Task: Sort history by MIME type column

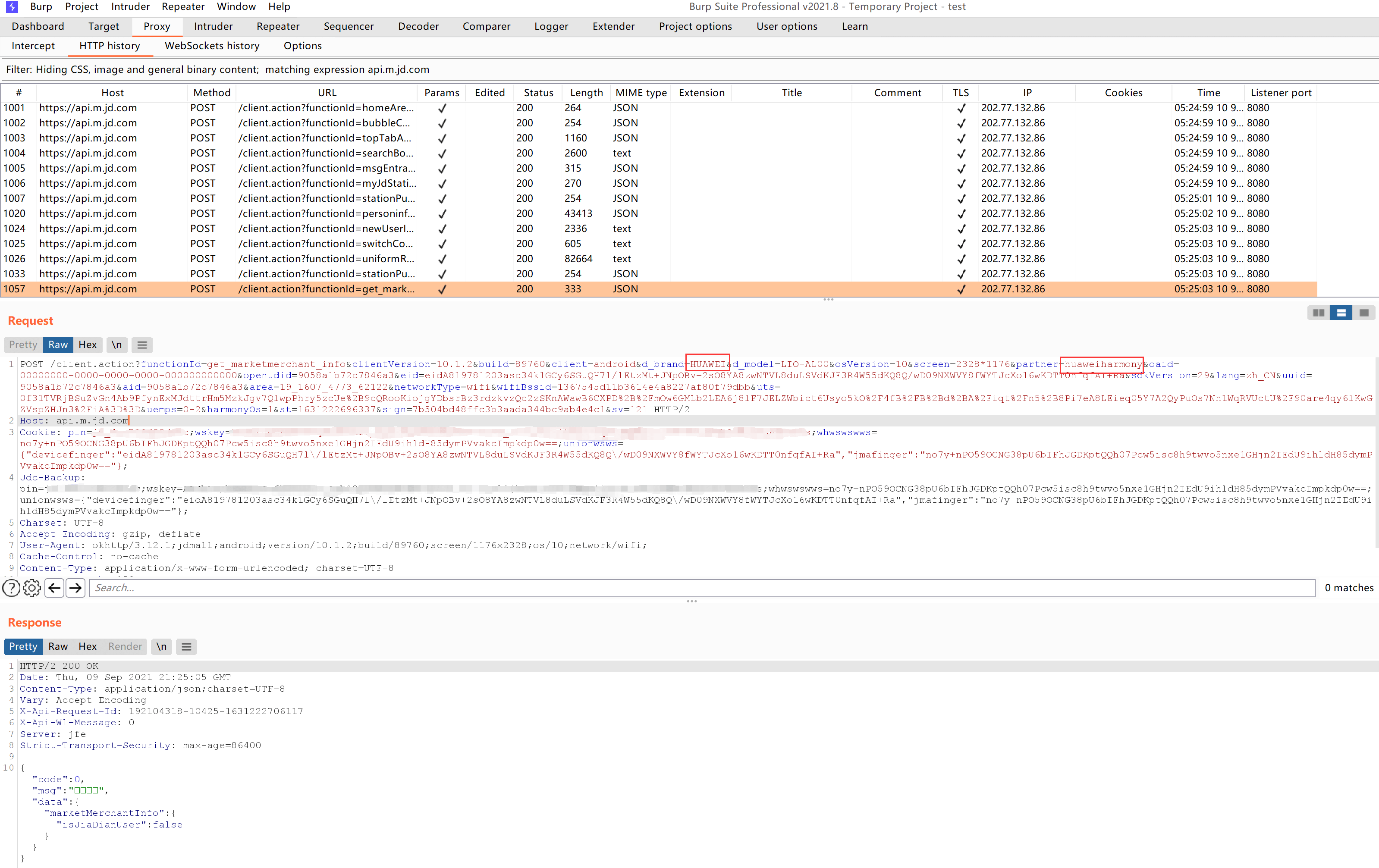Action: [641, 93]
